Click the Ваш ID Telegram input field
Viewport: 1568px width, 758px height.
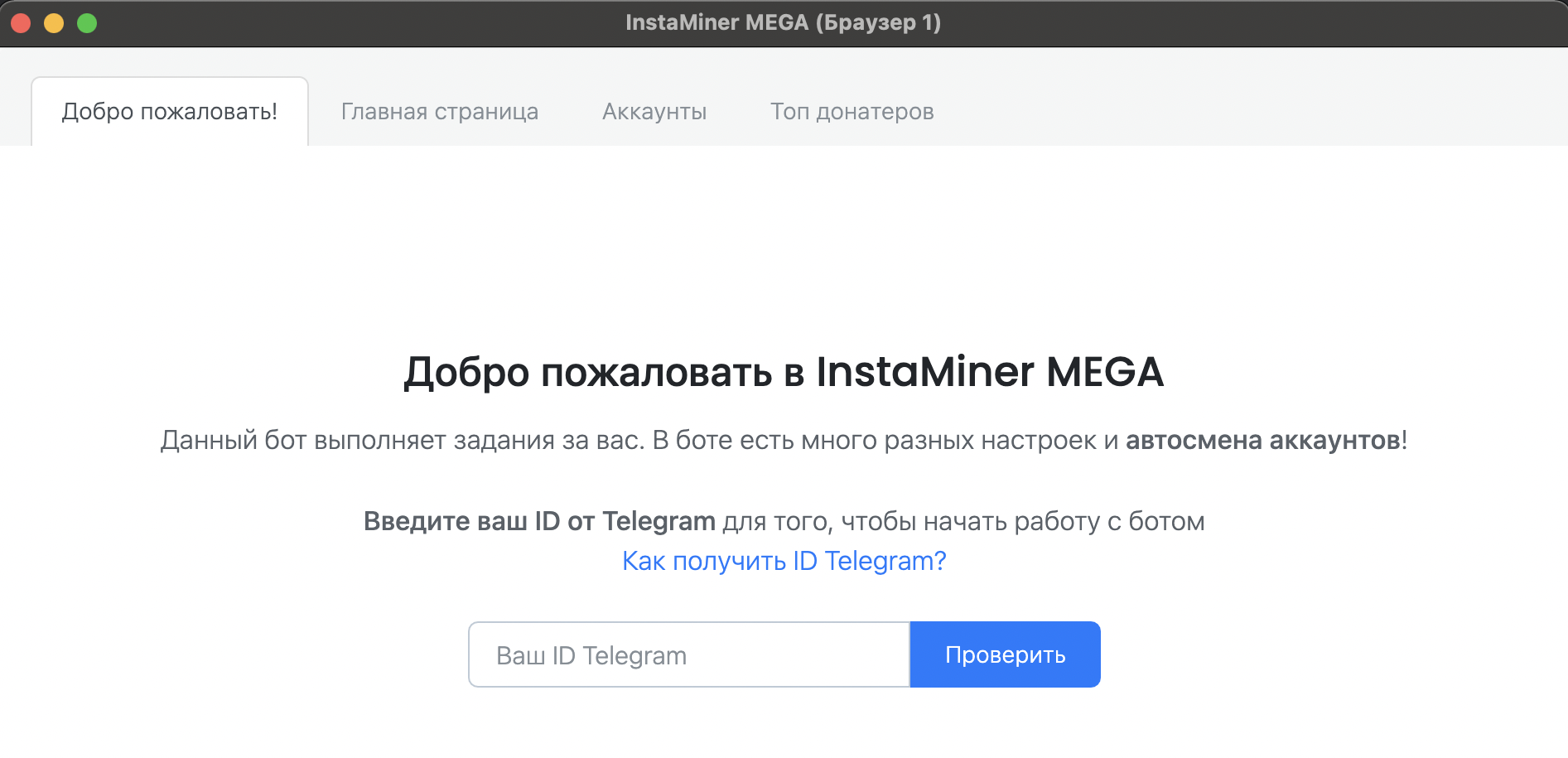689,654
